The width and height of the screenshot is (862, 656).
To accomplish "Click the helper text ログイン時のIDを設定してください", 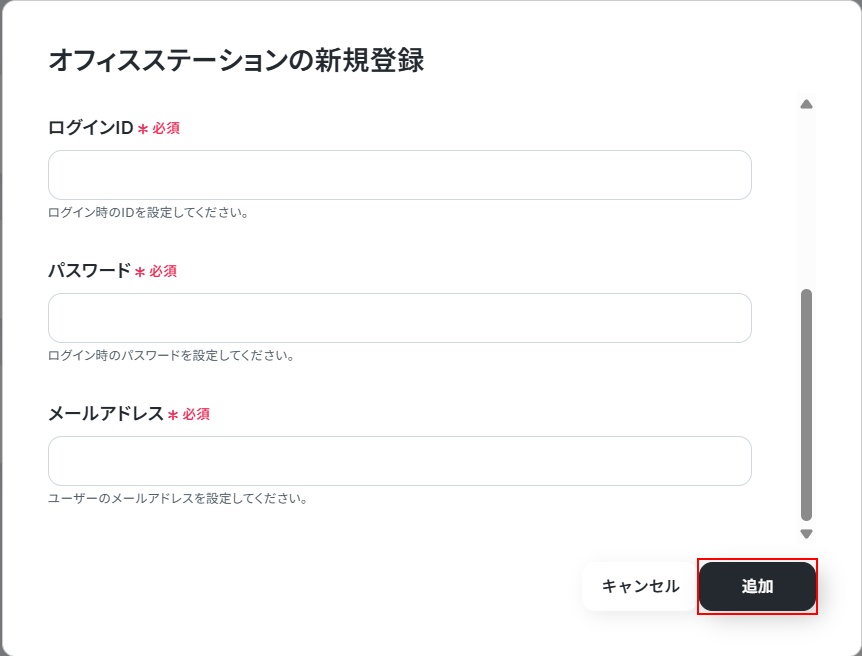I will click(148, 213).
